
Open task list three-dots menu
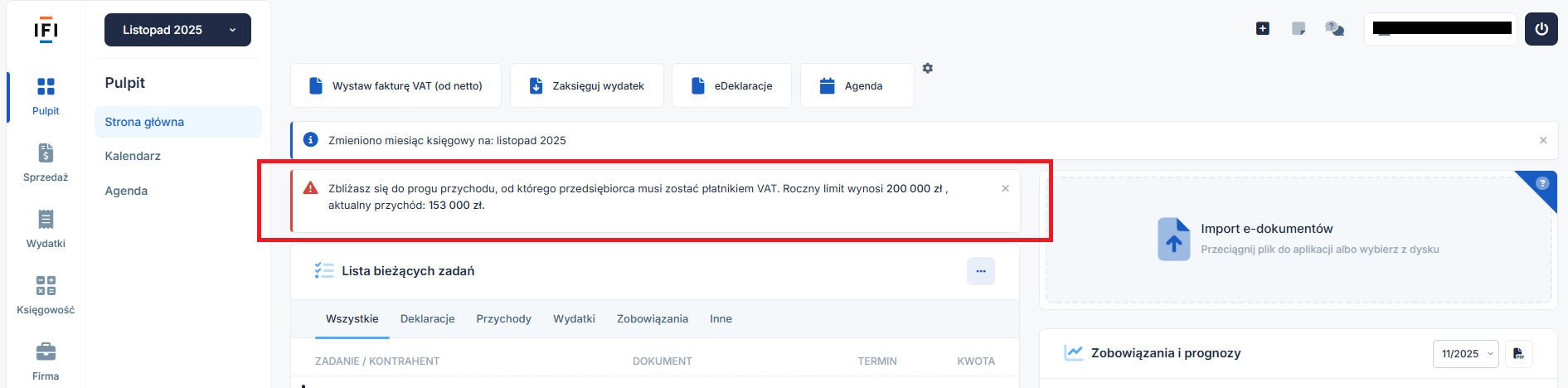[980, 271]
